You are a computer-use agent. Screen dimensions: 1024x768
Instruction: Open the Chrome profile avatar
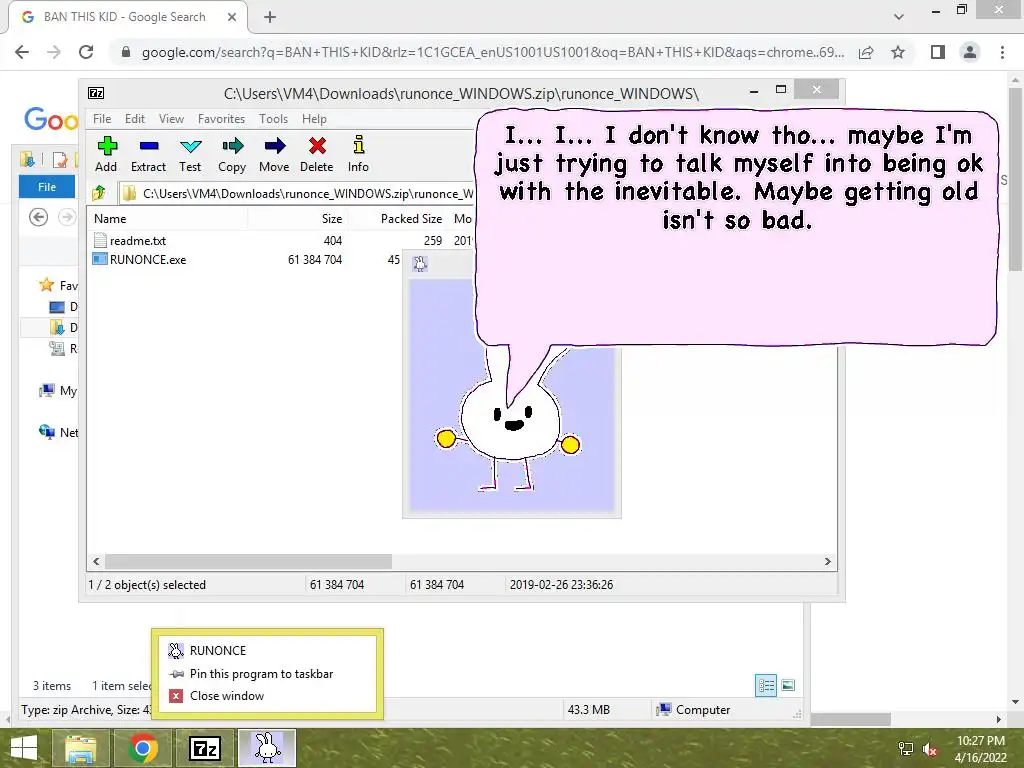[970, 52]
